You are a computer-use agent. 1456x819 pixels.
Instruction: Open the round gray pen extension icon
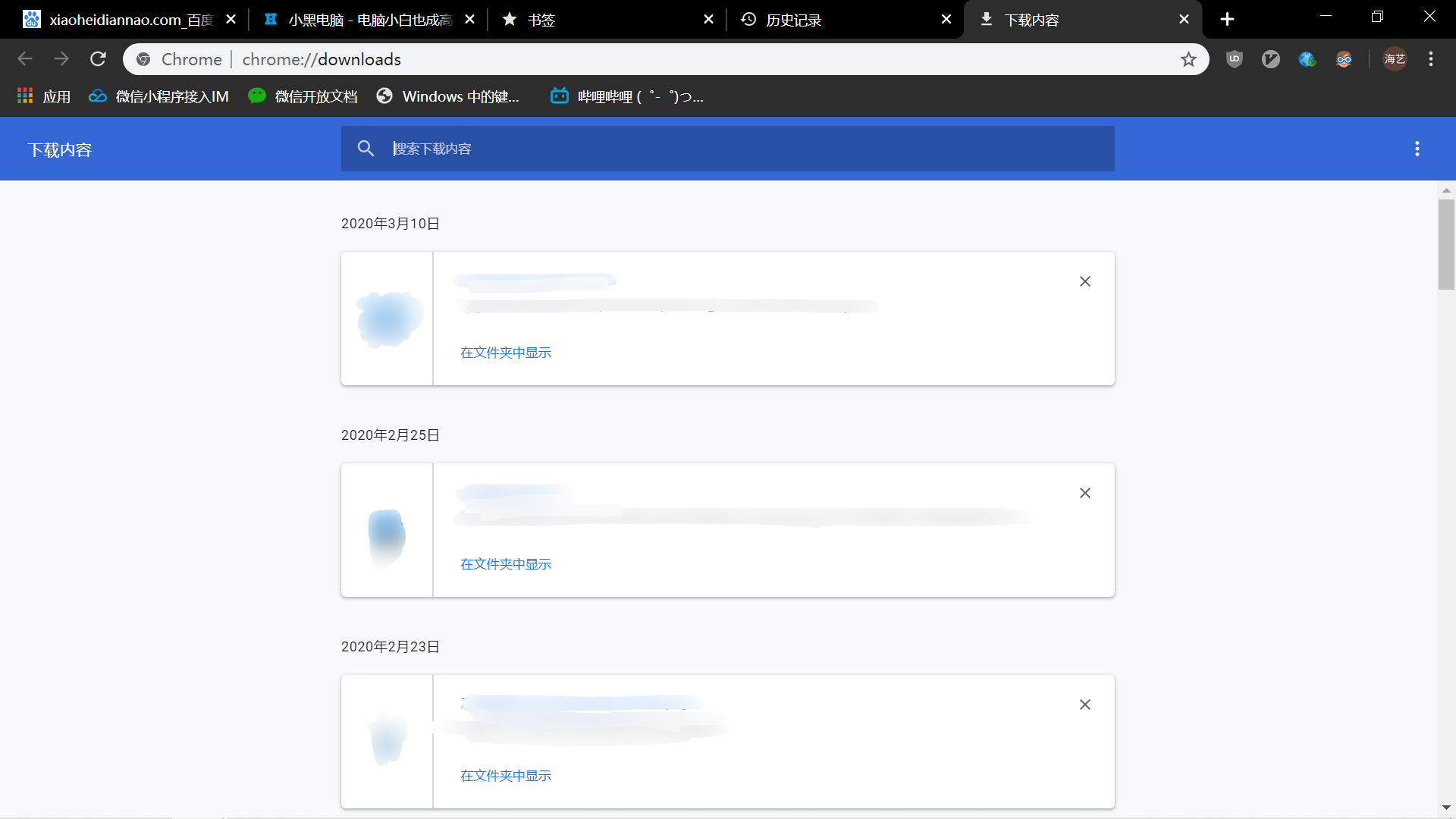[1271, 59]
